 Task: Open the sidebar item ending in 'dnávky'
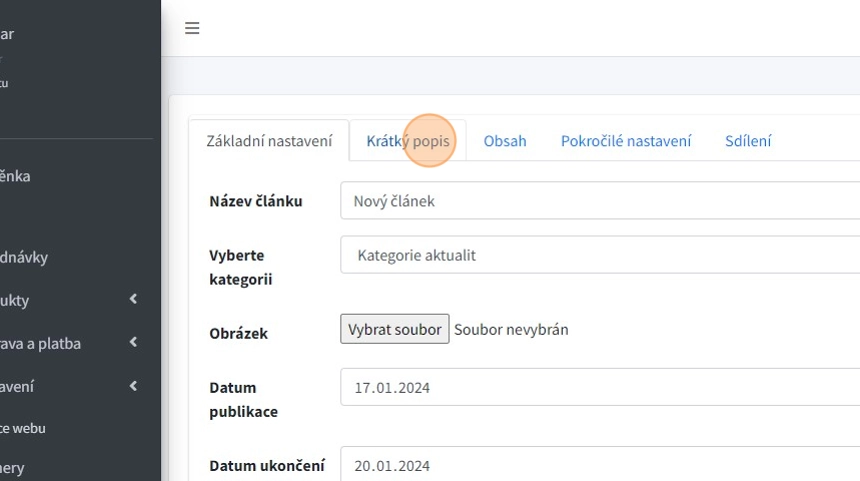[24, 257]
